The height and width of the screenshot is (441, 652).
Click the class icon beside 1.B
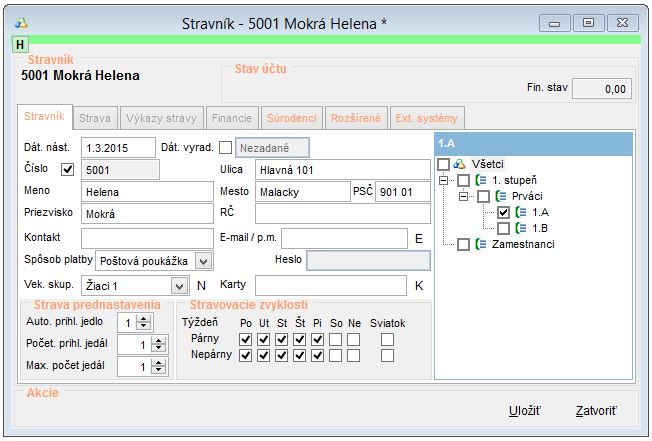pos(521,228)
